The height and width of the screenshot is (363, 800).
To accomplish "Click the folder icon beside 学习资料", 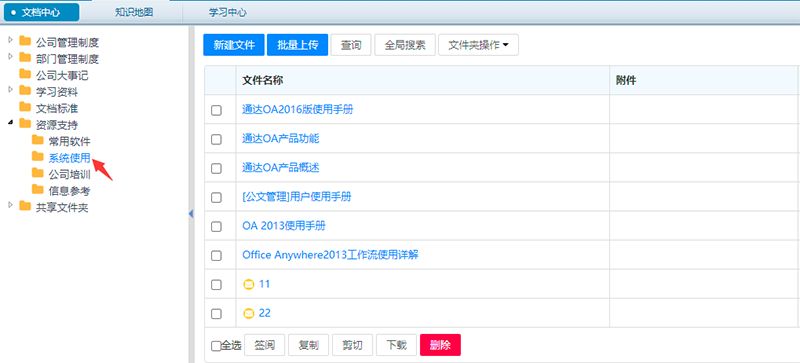I will pos(25,91).
